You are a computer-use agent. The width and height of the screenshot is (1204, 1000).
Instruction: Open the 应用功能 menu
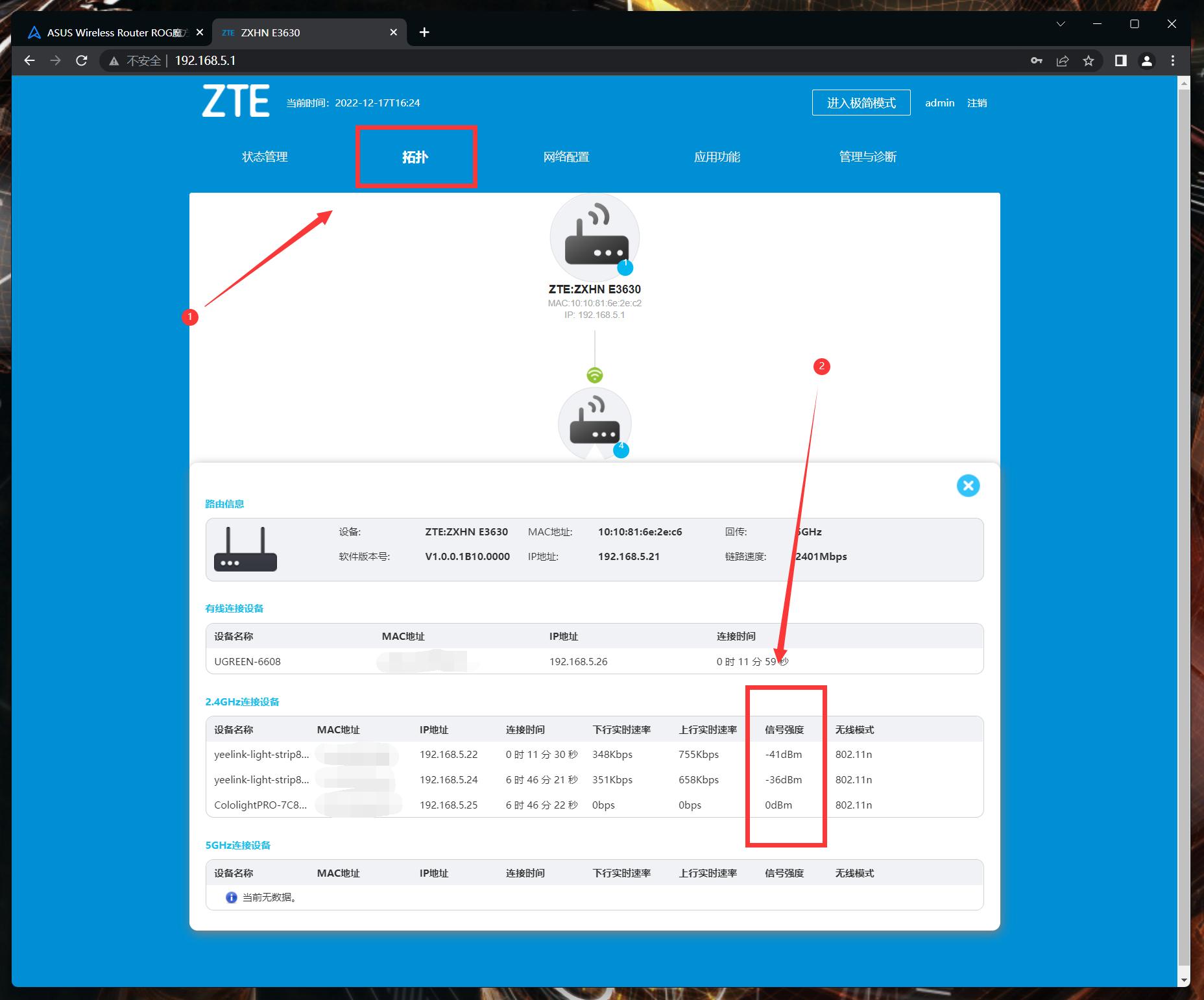[x=717, y=157]
